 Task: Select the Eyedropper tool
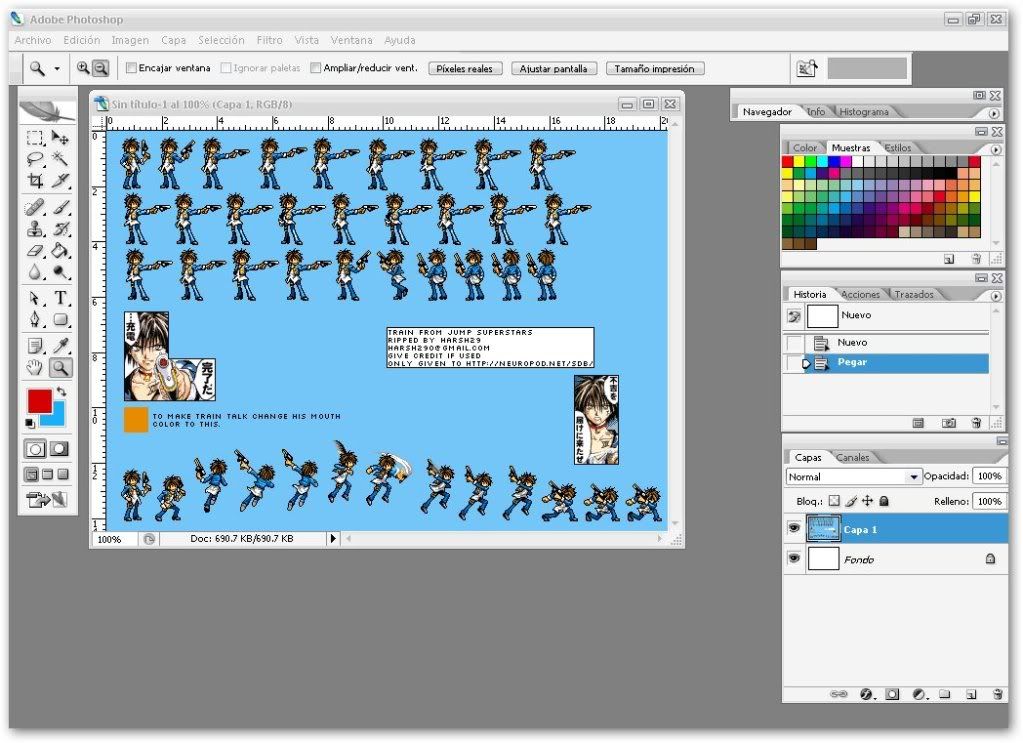pos(60,346)
